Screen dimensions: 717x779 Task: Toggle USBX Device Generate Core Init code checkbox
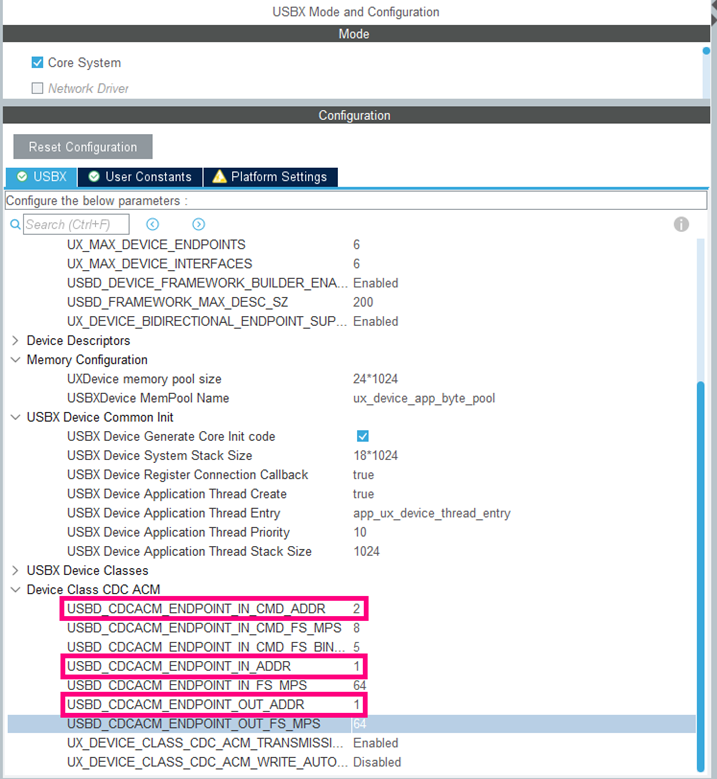(x=363, y=436)
